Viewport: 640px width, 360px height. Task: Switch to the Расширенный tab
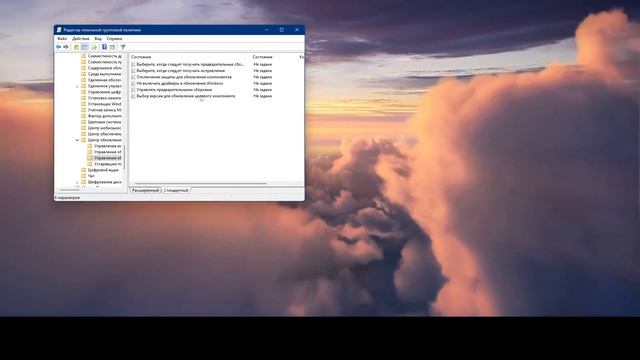pos(145,191)
